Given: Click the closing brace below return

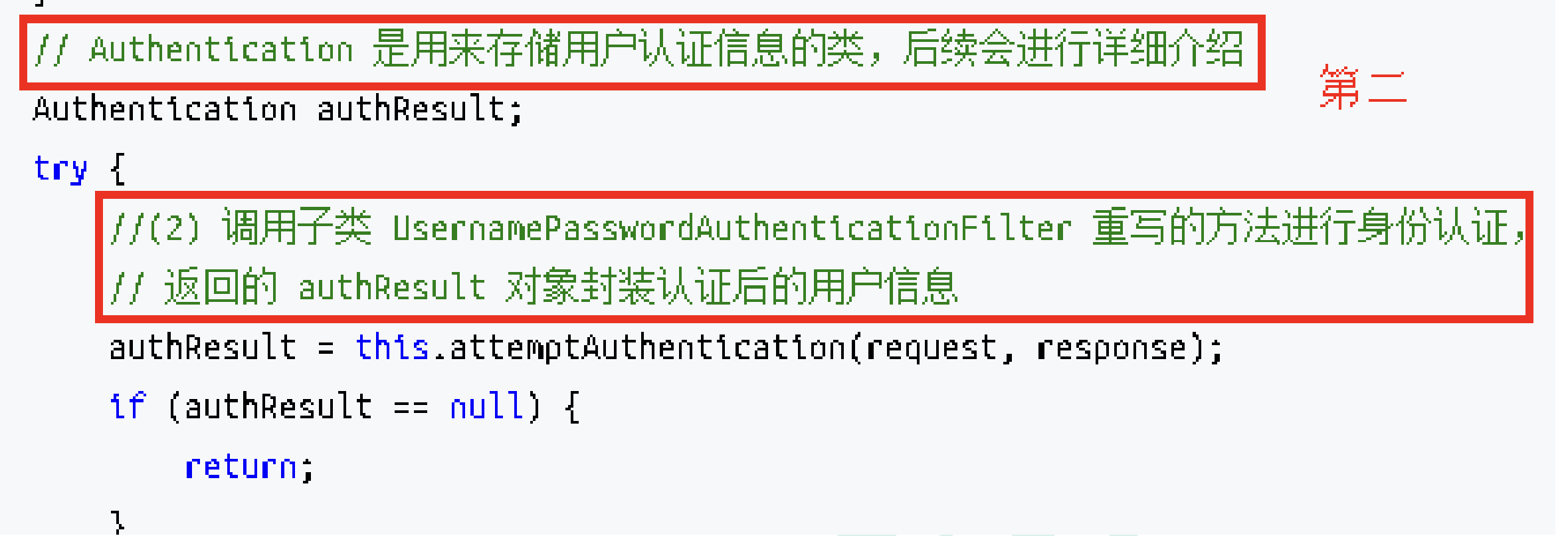Looking at the screenshot, I should pos(118,523).
